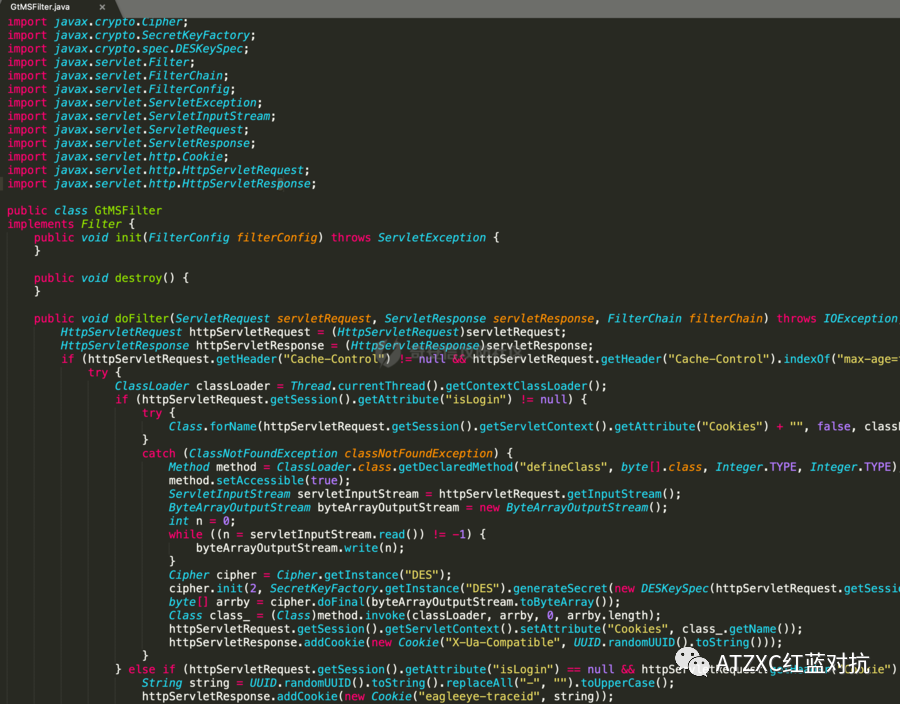Click the init method name

click(x=128, y=238)
